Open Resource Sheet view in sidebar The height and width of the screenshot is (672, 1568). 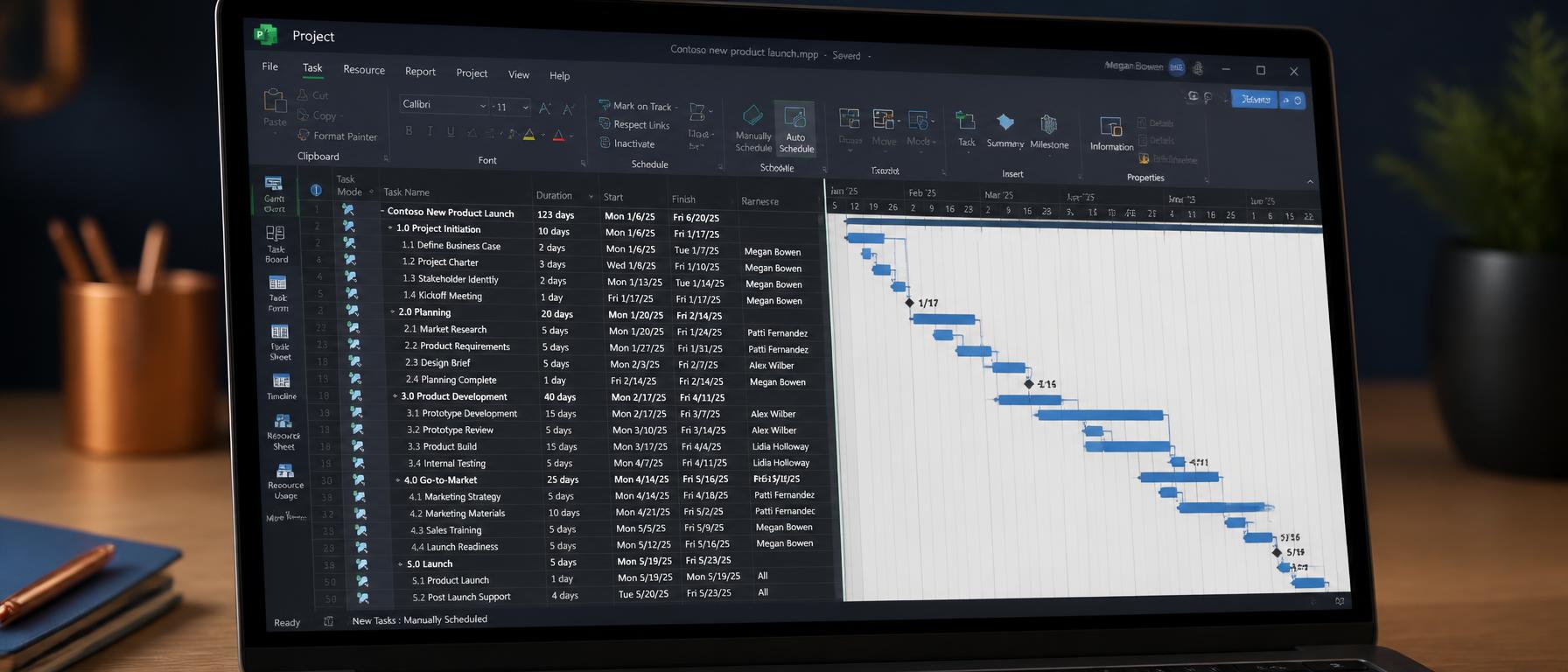tap(283, 431)
